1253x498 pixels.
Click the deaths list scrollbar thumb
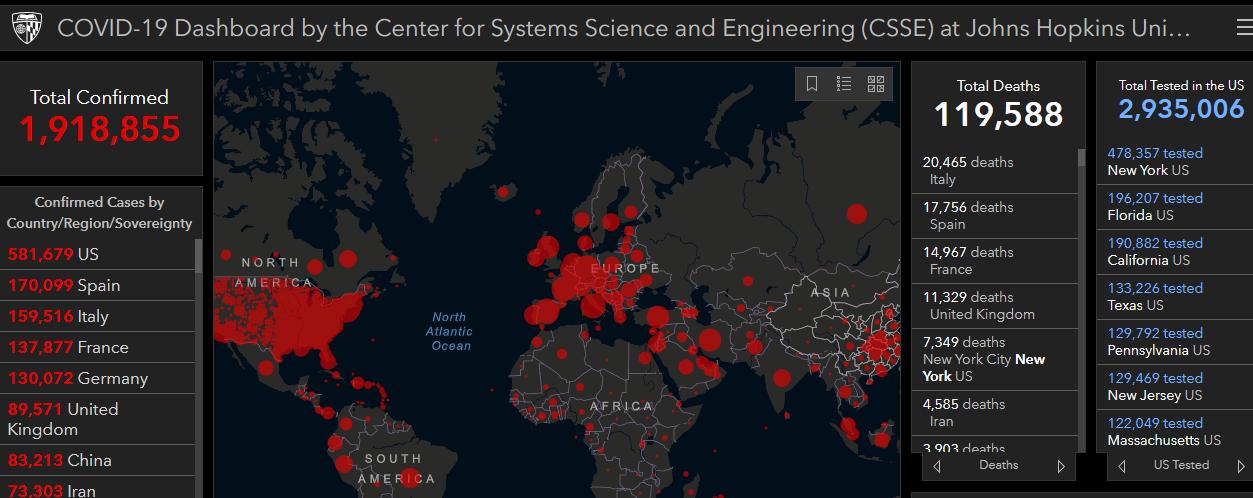point(1081,157)
